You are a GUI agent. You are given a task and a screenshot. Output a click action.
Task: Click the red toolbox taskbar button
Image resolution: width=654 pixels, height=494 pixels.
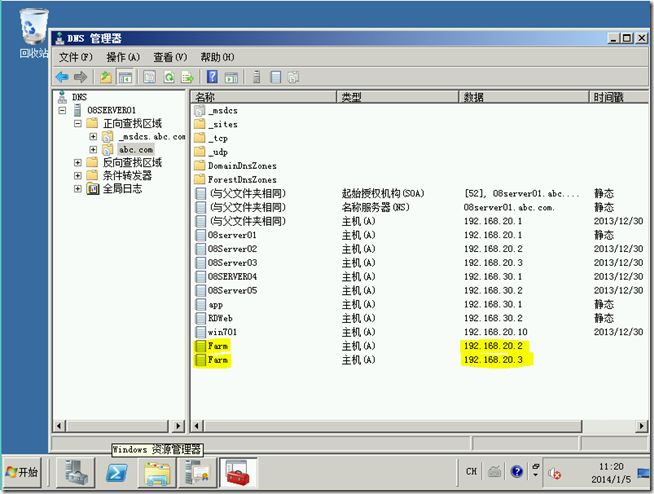238,473
